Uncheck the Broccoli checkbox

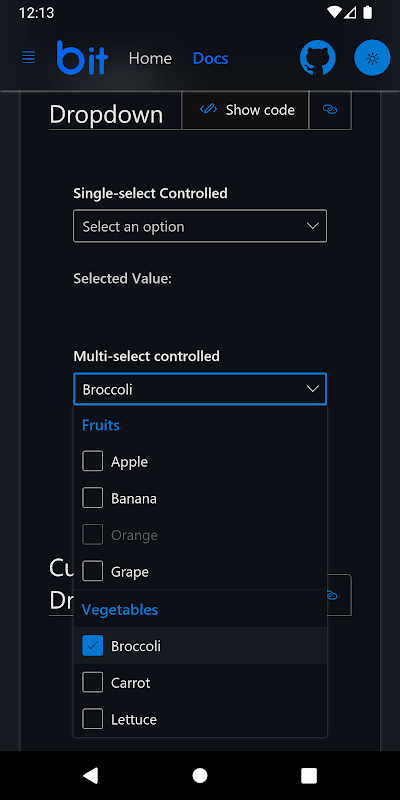pyautogui.click(x=92, y=645)
